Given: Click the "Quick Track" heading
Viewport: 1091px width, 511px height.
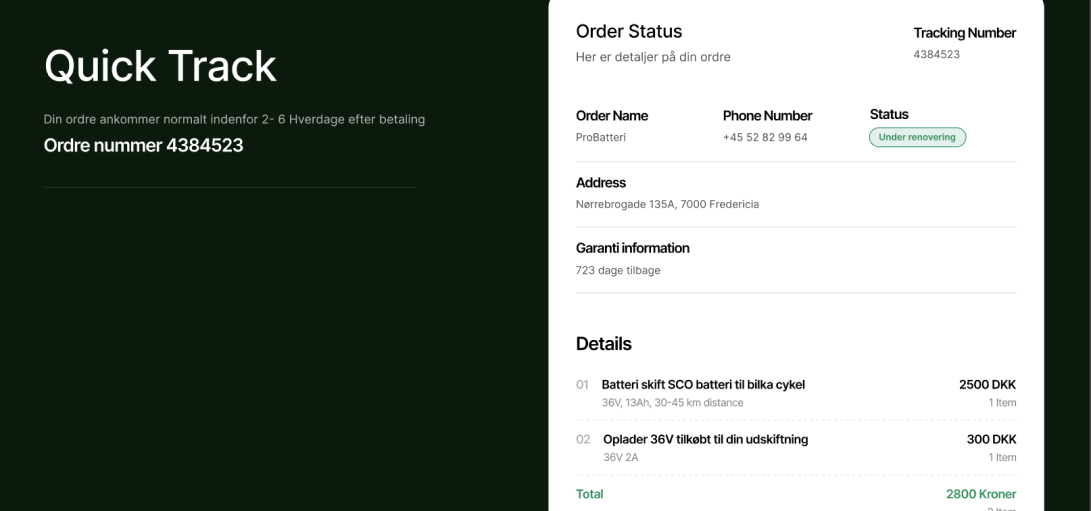Looking at the screenshot, I should pos(160,66).
